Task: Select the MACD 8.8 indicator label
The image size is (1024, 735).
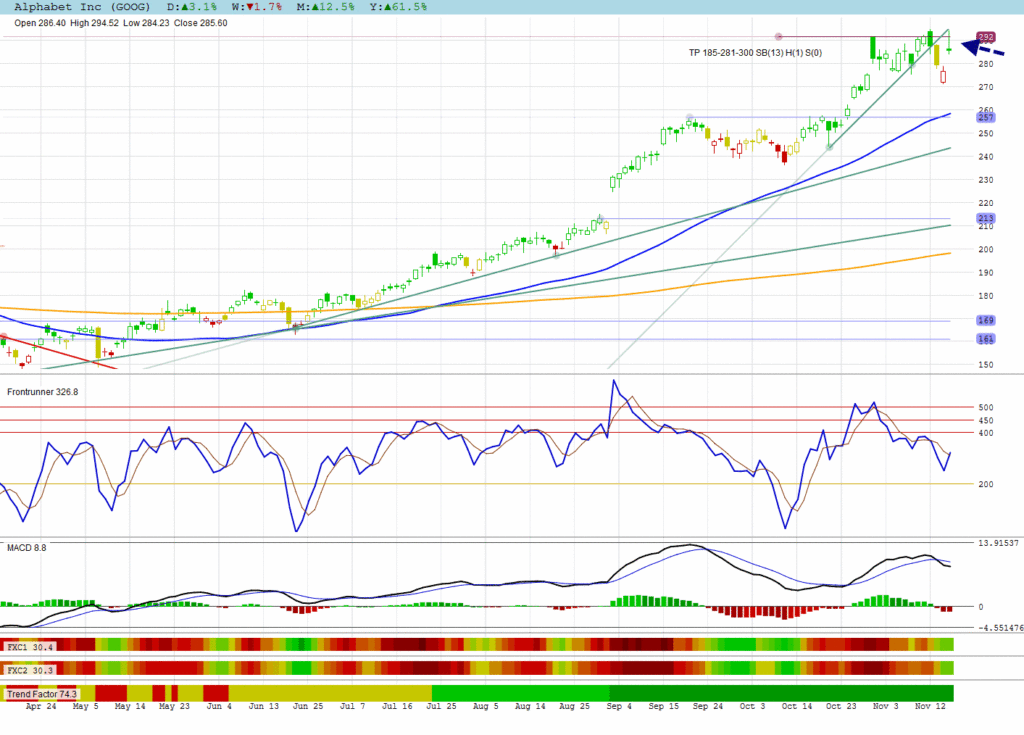Action: 27,547
